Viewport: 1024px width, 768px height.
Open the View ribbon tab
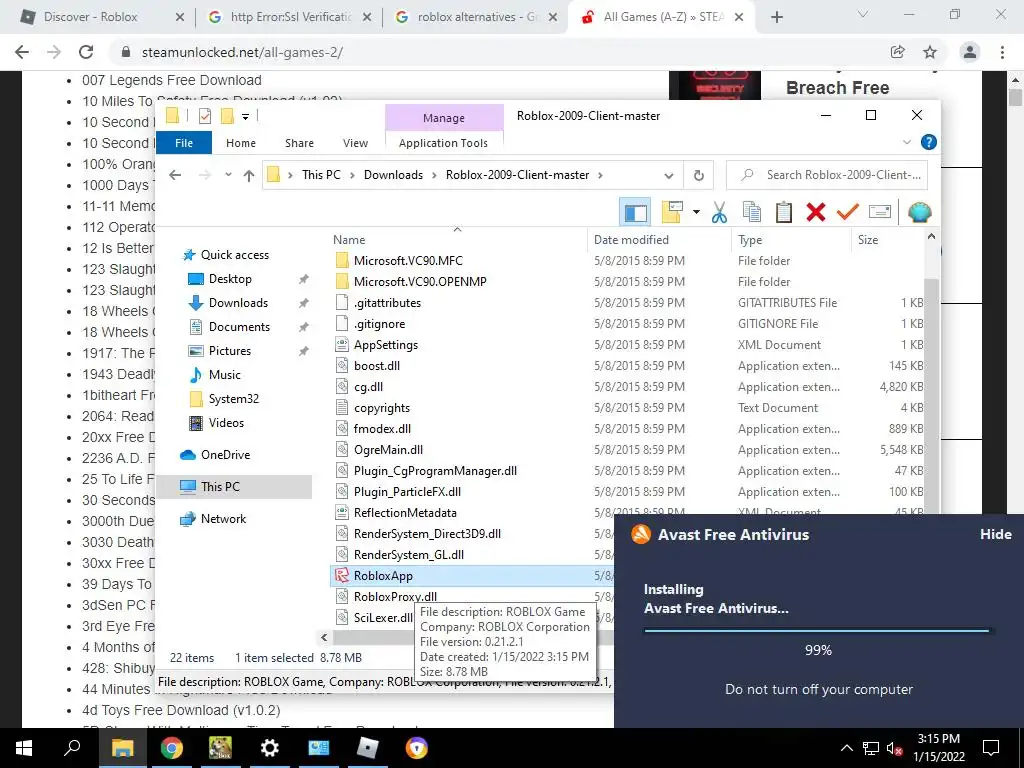355,143
